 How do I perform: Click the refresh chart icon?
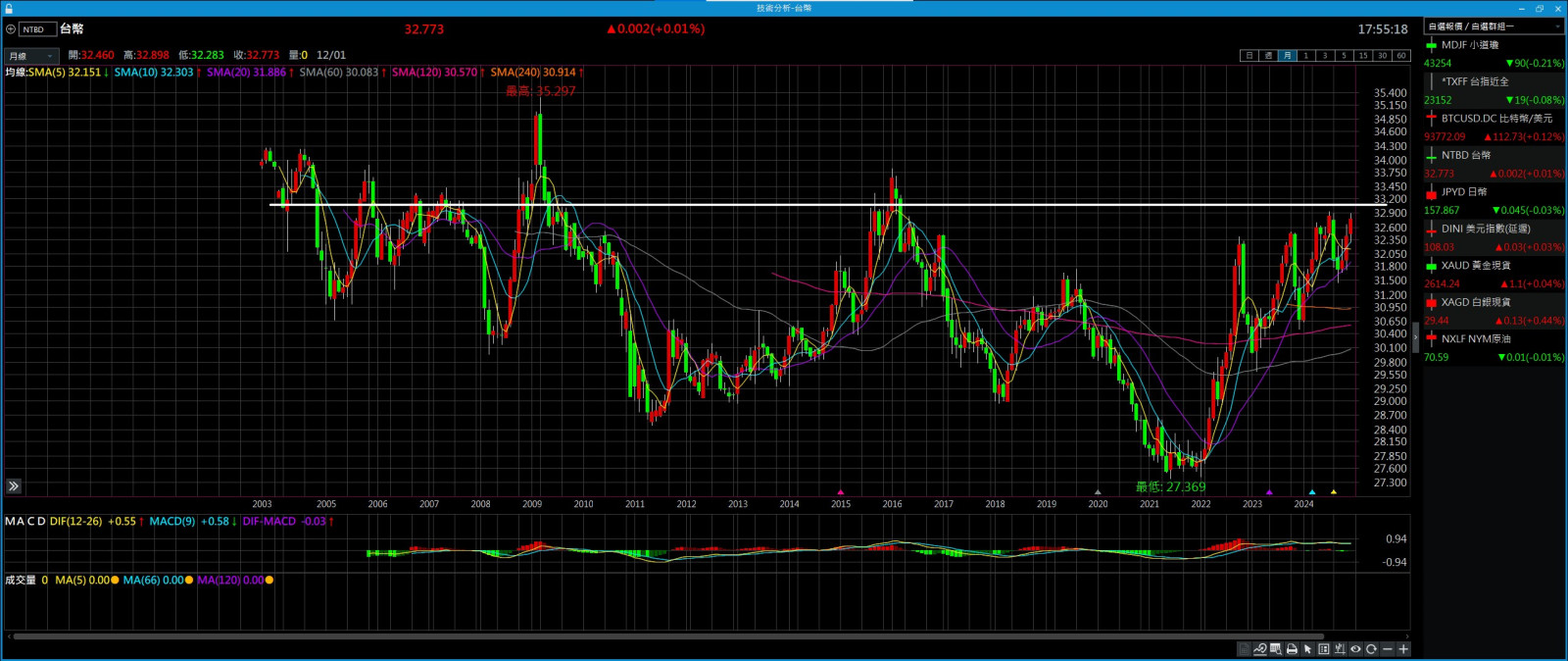pyautogui.click(x=1371, y=649)
